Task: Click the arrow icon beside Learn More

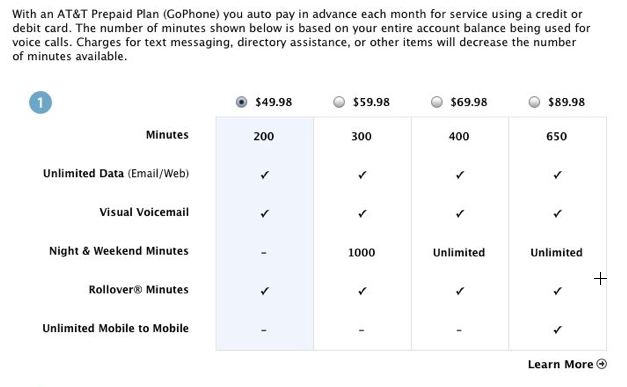Action: click(601, 364)
